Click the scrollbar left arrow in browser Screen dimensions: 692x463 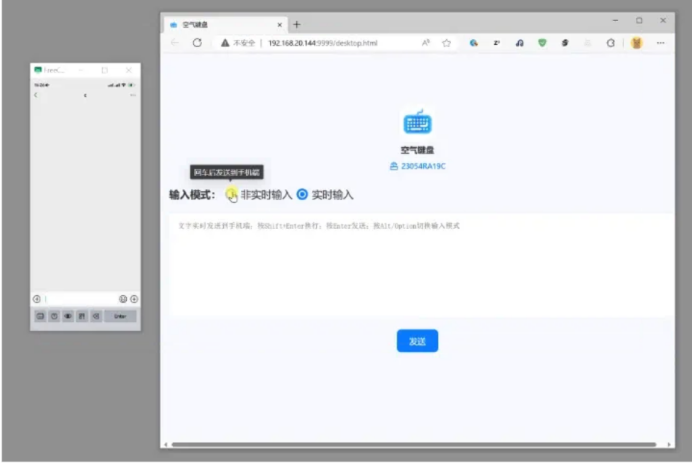coord(165,444)
